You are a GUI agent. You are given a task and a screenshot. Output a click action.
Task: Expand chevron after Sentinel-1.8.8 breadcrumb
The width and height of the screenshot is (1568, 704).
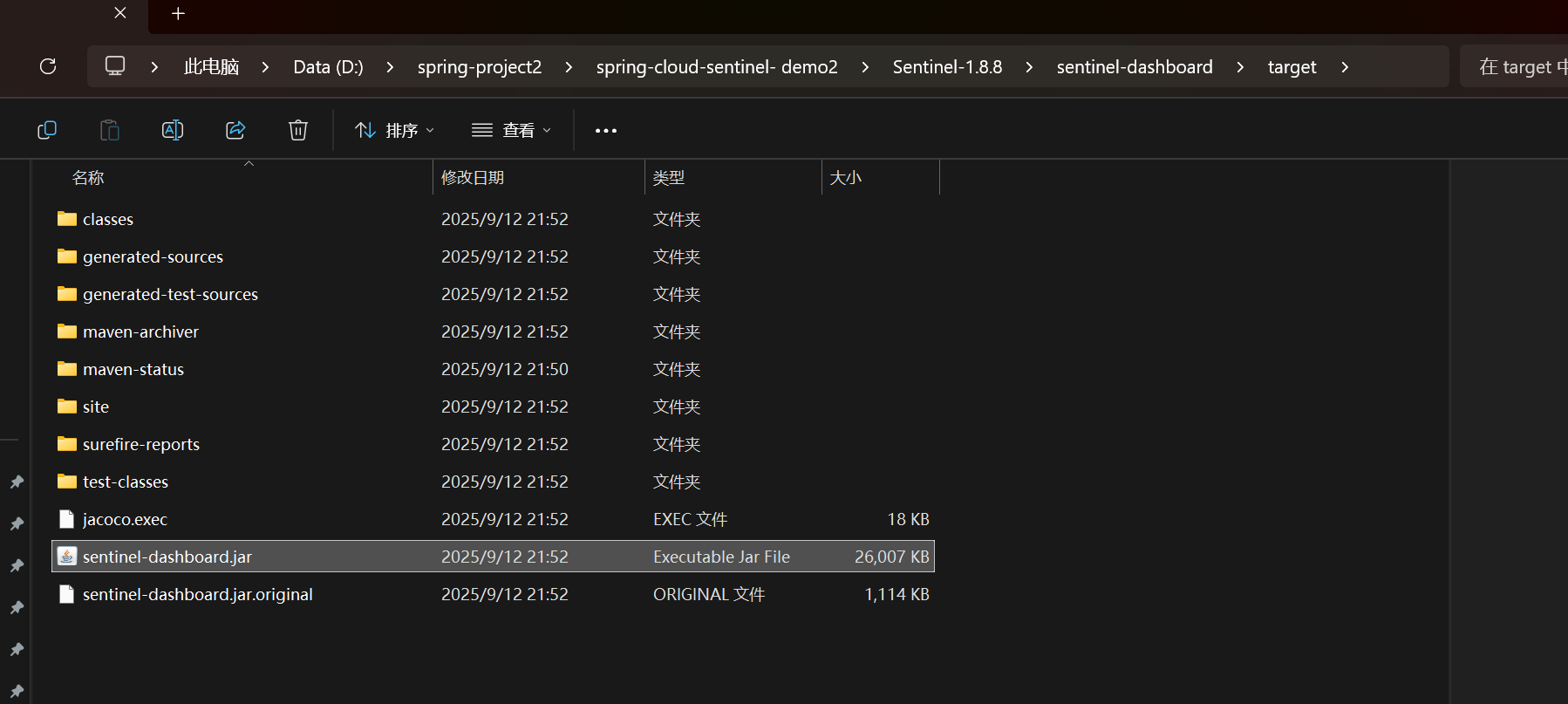pyautogui.click(x=1029, y=67)
